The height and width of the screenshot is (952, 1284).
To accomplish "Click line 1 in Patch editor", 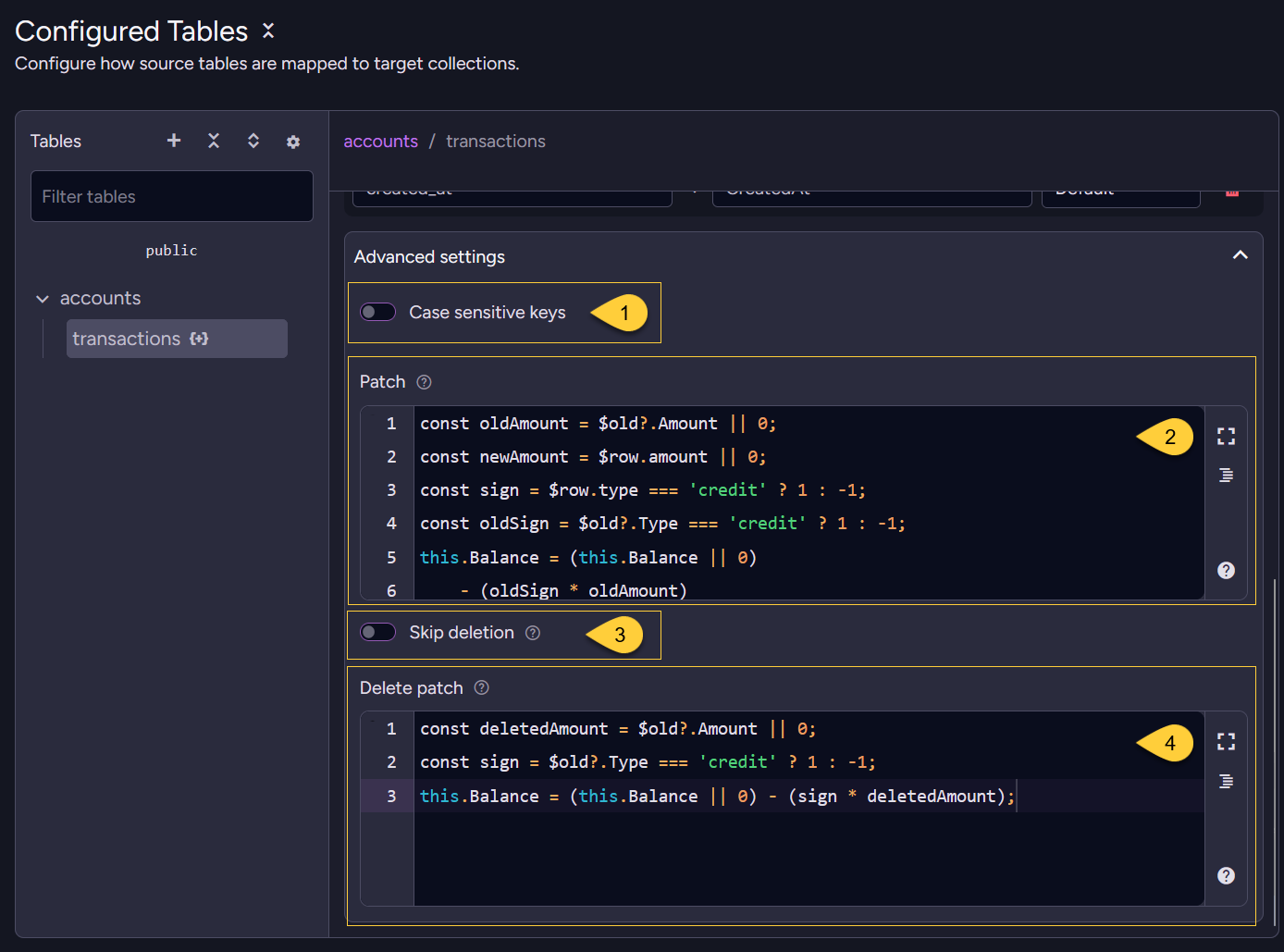I will coord(598,423).
